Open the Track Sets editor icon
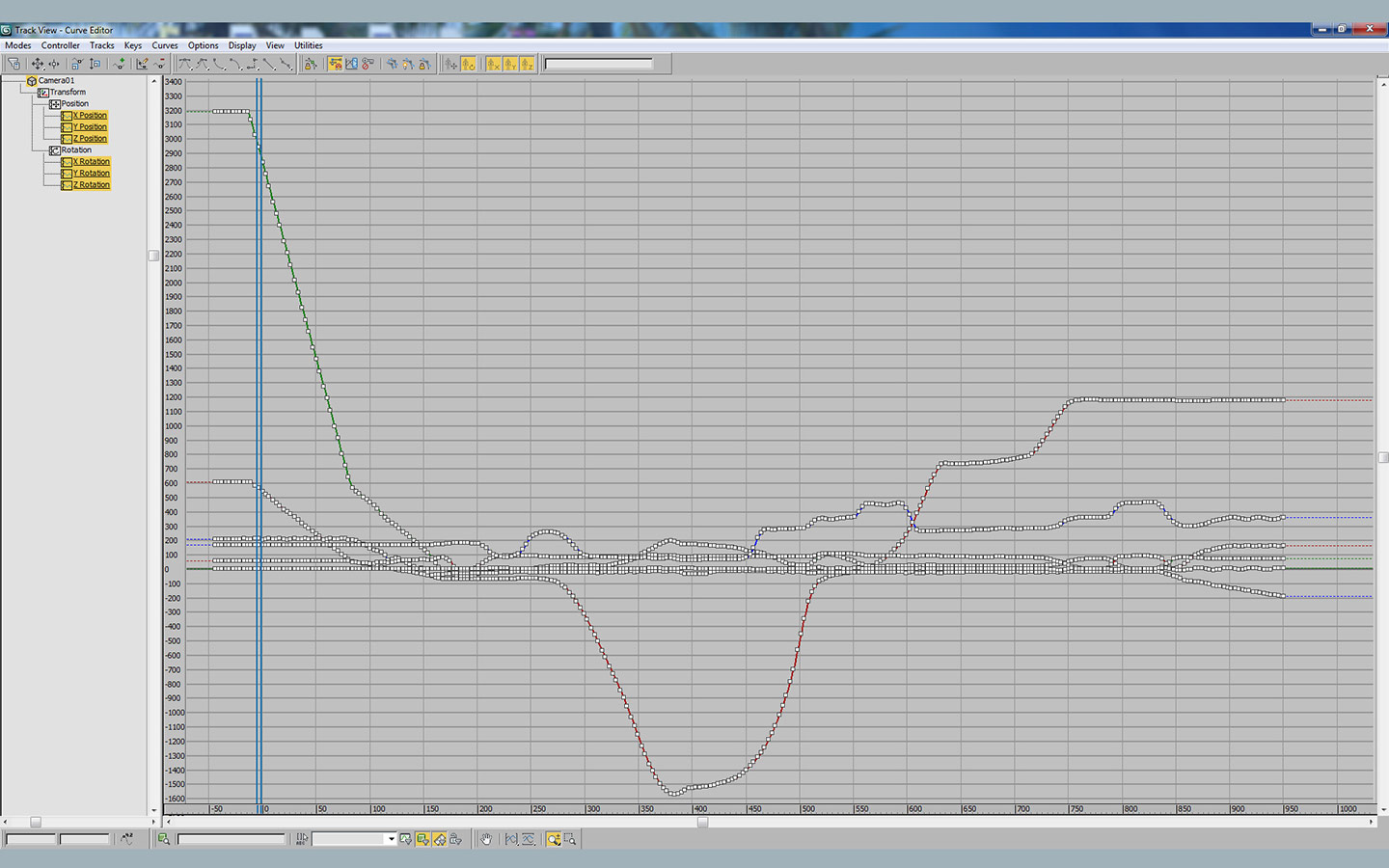Viewport: 1389px width, 868px height. tap(302, 839)
